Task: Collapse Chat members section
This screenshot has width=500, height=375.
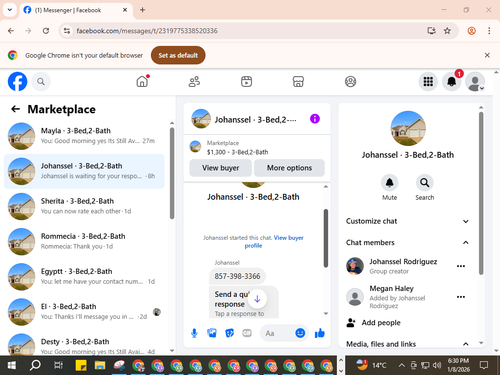Action: [407, 242]
